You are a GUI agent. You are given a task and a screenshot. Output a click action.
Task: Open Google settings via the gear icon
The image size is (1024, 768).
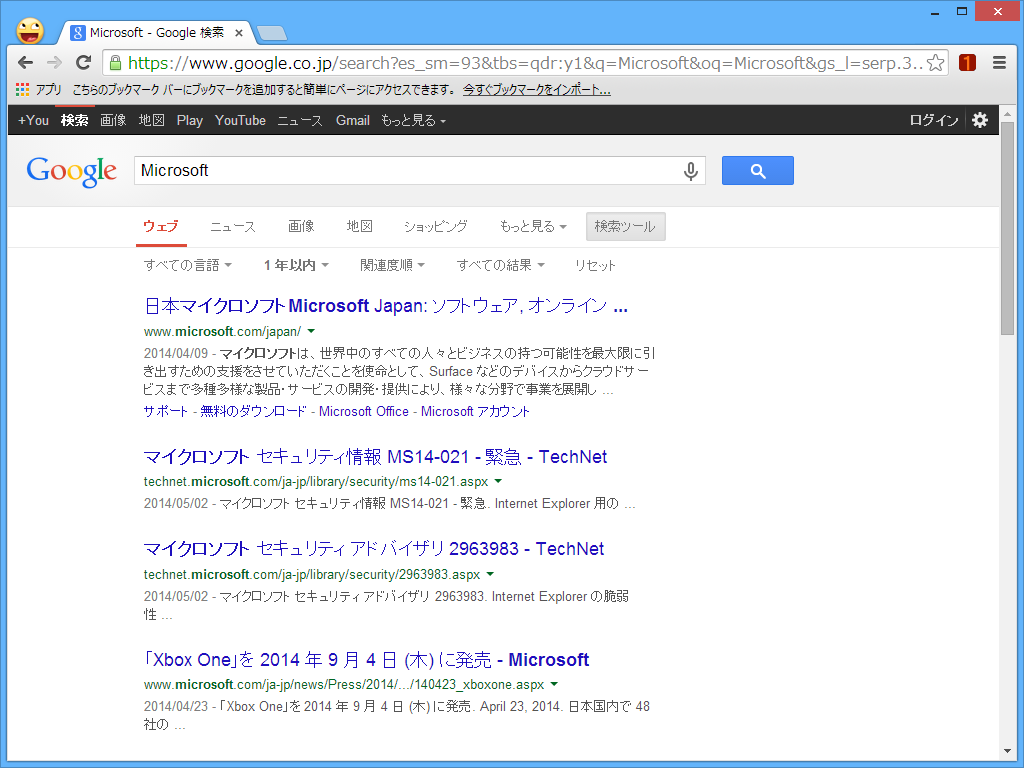979,120
